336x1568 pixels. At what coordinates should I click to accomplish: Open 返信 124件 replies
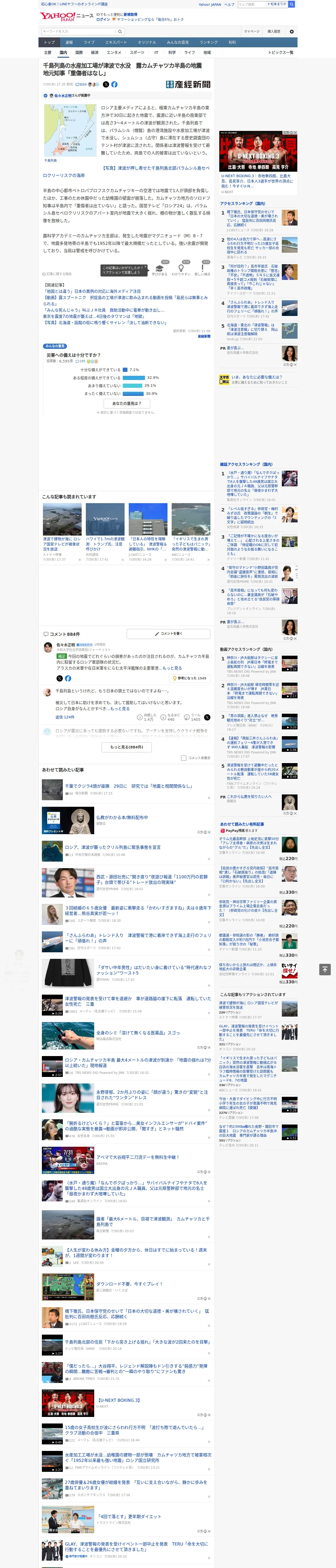coord(65,718)
